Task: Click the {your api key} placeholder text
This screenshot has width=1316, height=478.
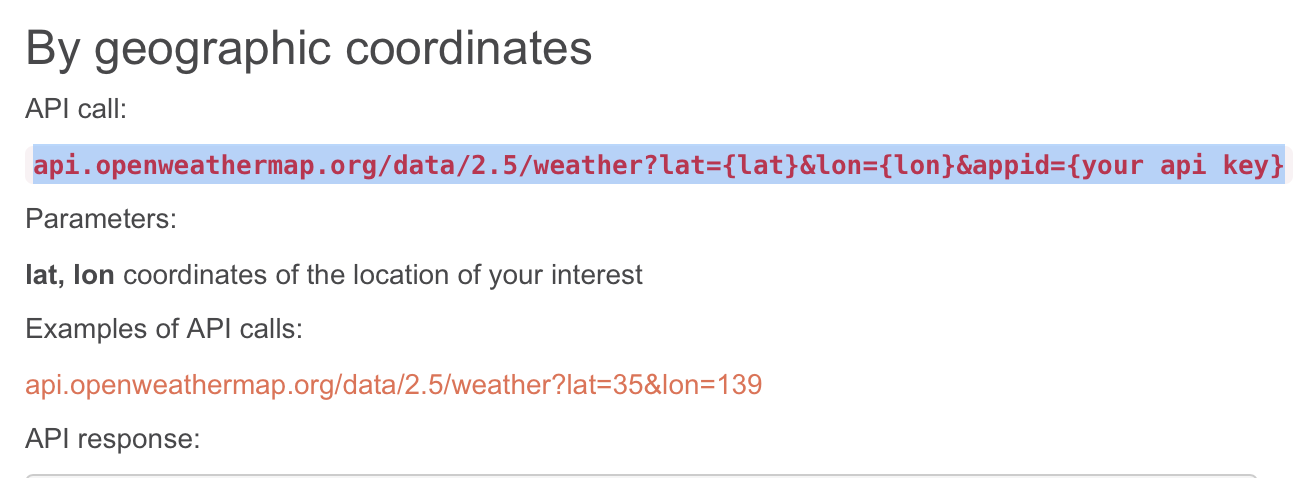Action: click(1176, 164)
